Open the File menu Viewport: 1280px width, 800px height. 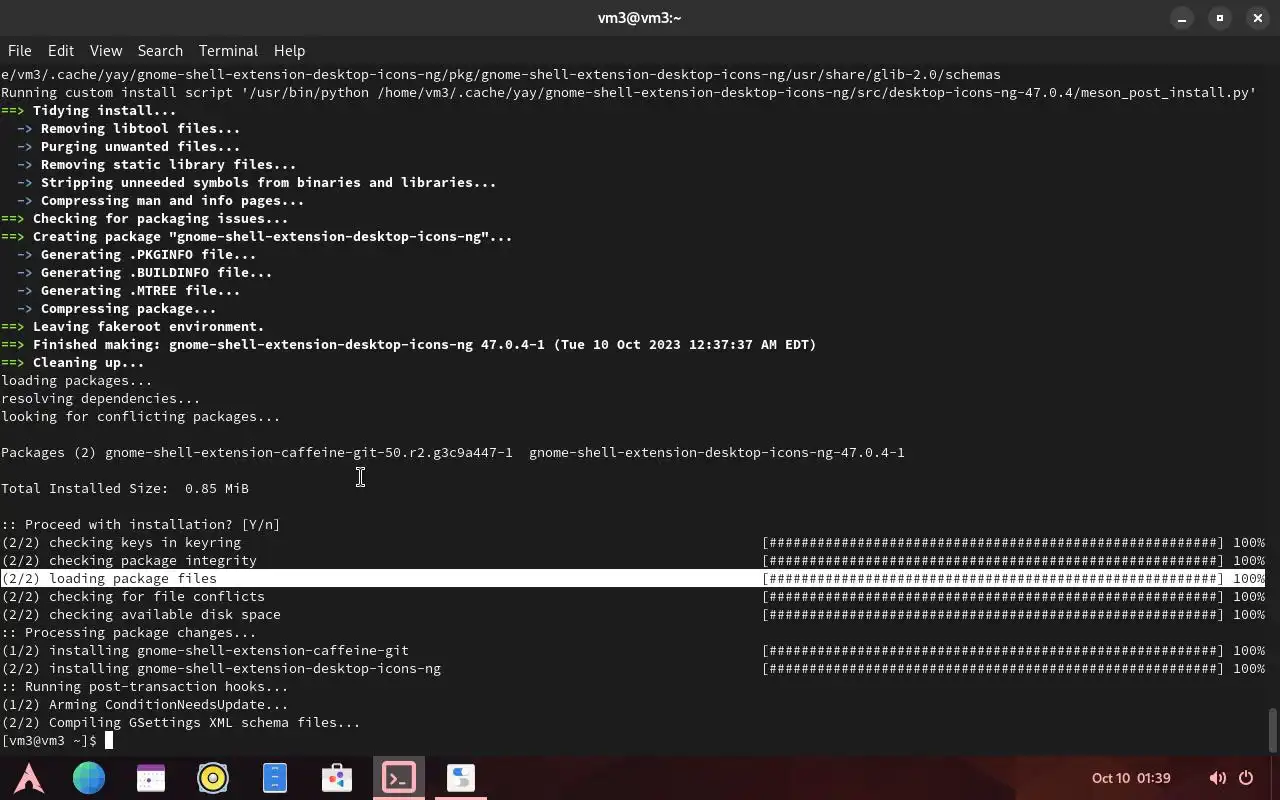[19, 50]
